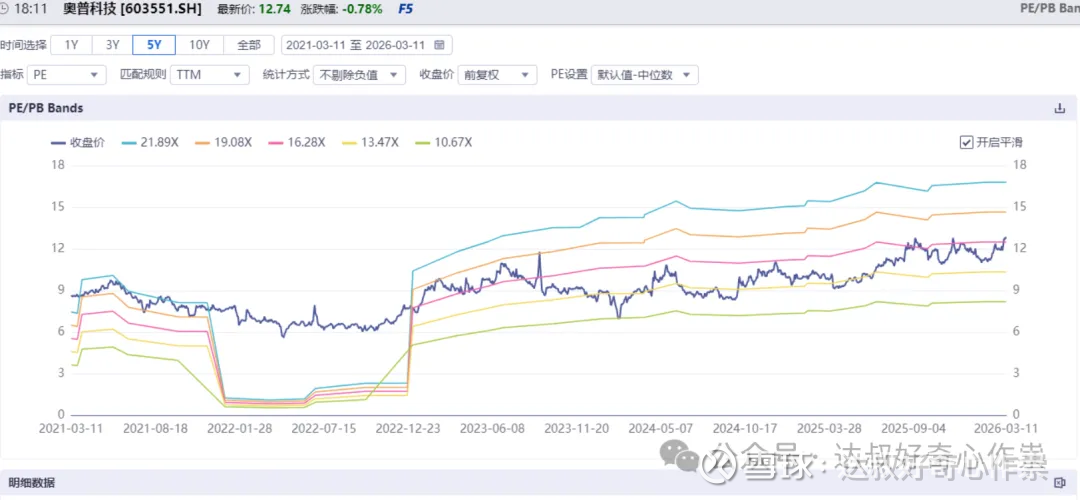Image resolution: width=1080 pixels, height=500 pixels.
Task: Open the 匹配规则 TTM dropdown
Action: (209, 75)
